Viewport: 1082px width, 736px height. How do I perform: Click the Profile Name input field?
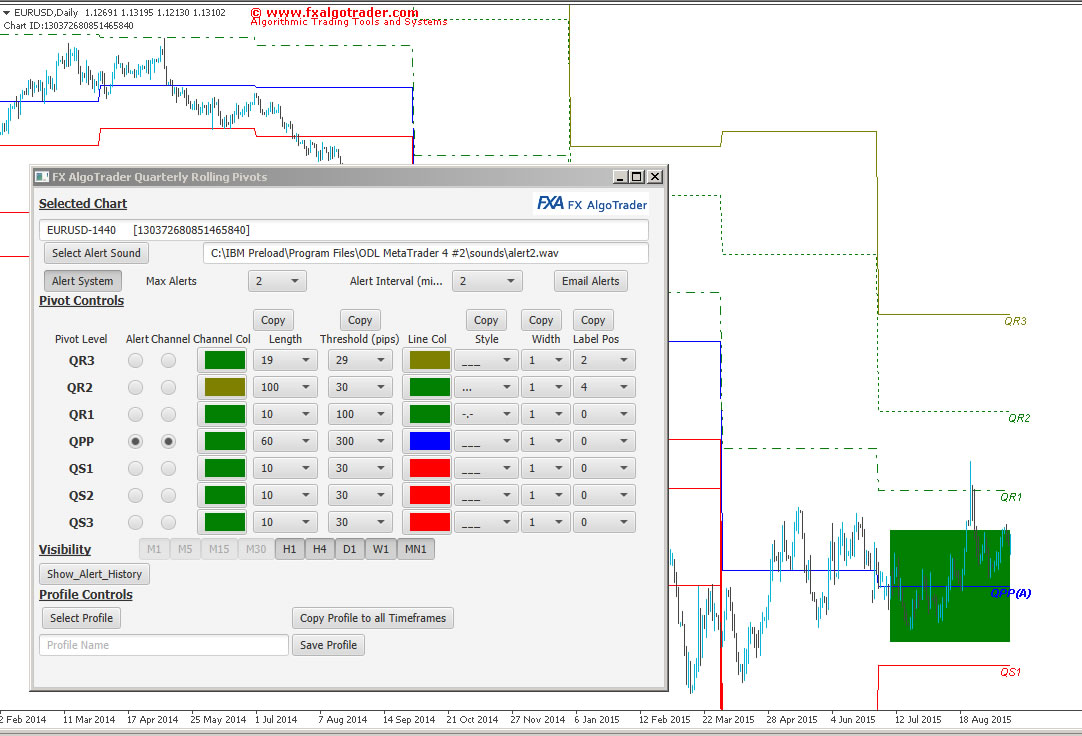[164, 645]
